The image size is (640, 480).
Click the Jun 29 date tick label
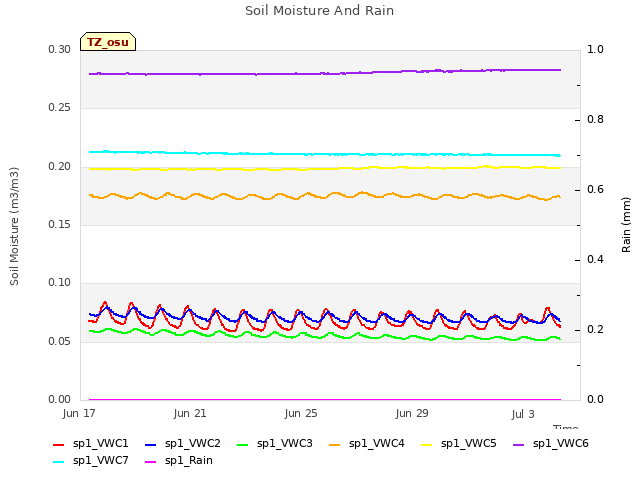(412, 413)
